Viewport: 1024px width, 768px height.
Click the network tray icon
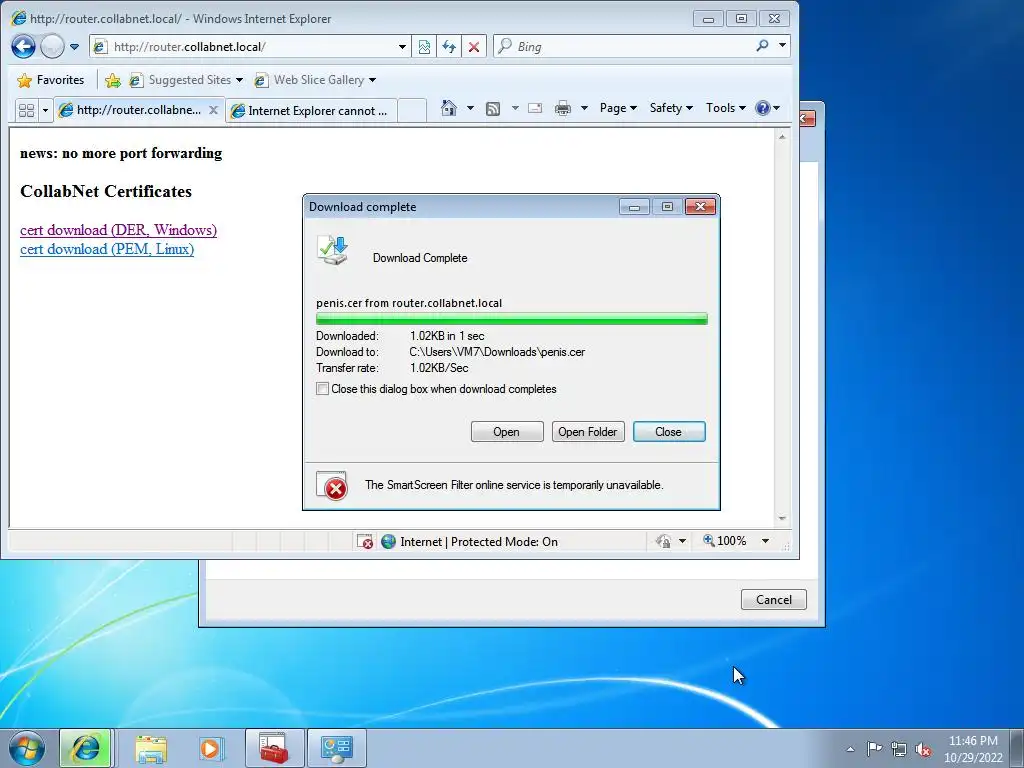899,749
